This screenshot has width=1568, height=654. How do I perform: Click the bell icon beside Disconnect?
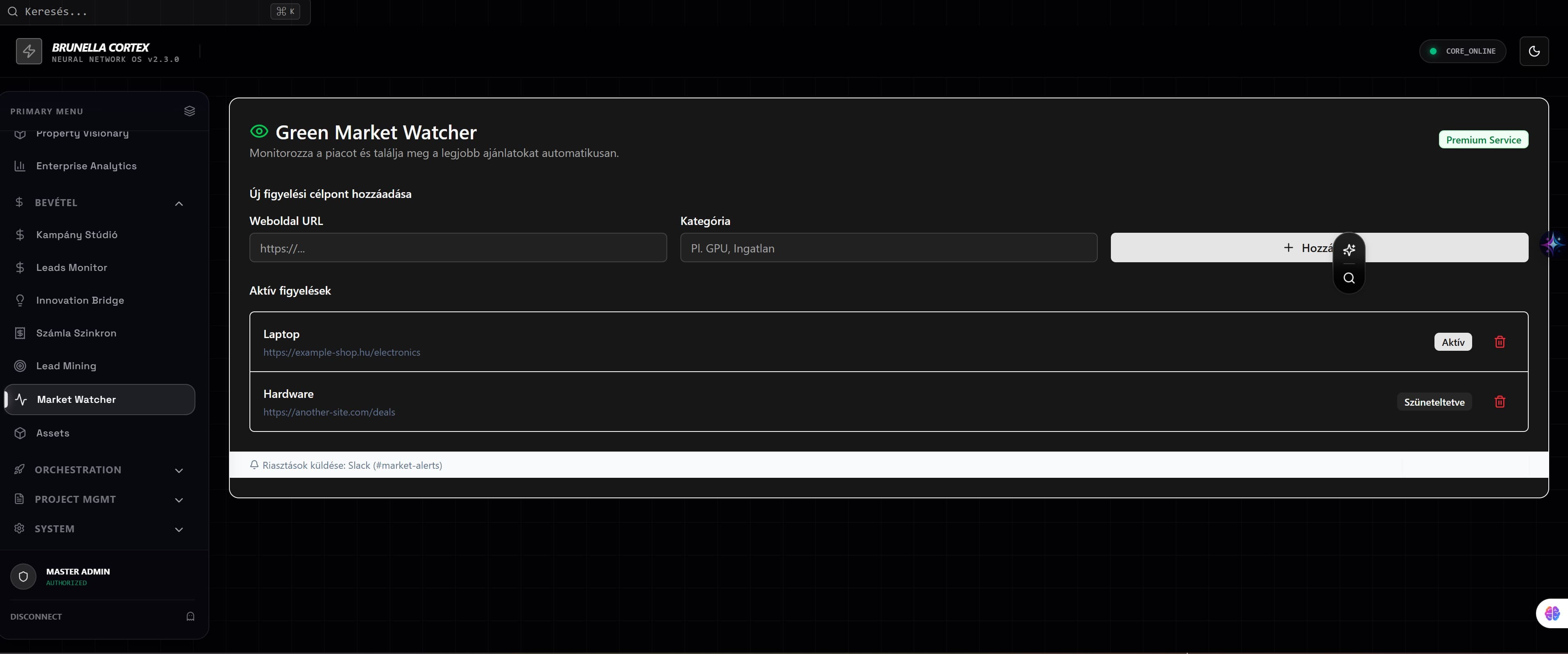[190, 616]
